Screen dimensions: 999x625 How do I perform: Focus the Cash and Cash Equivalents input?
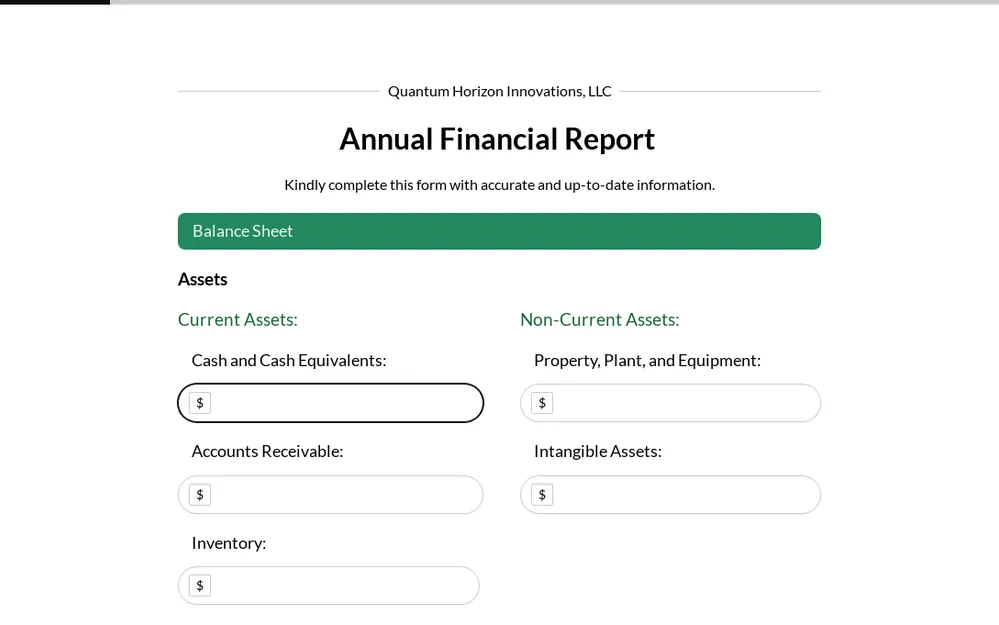(345, 403)
